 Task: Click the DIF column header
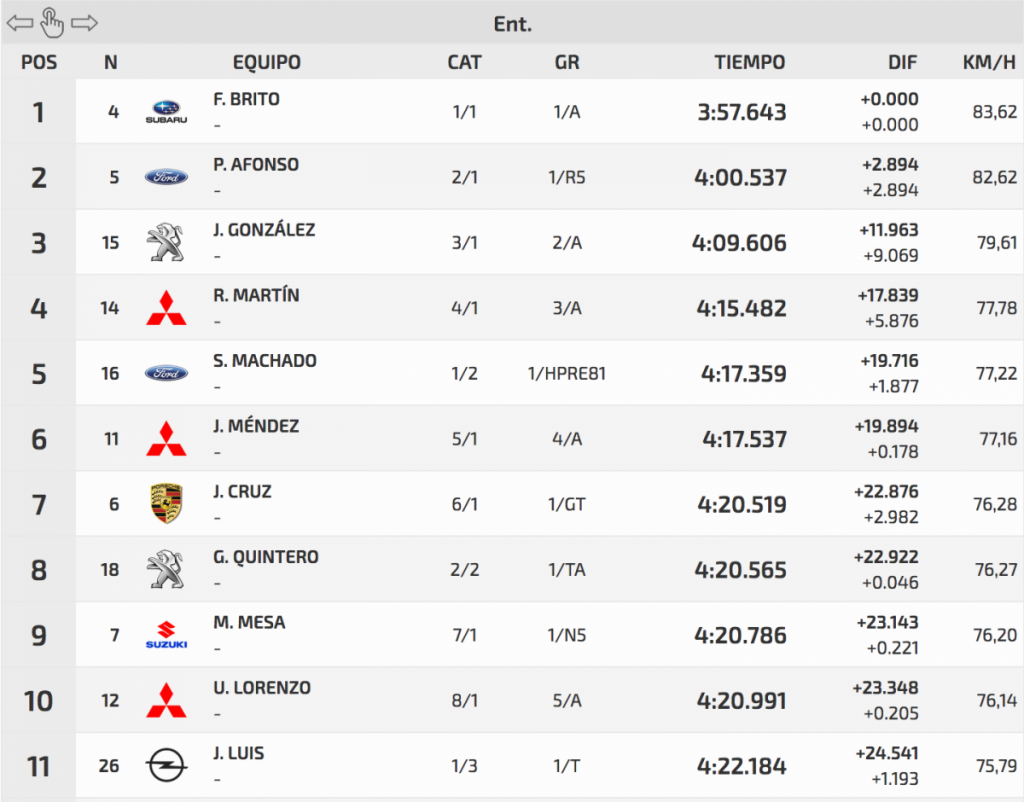click(902, 62)
